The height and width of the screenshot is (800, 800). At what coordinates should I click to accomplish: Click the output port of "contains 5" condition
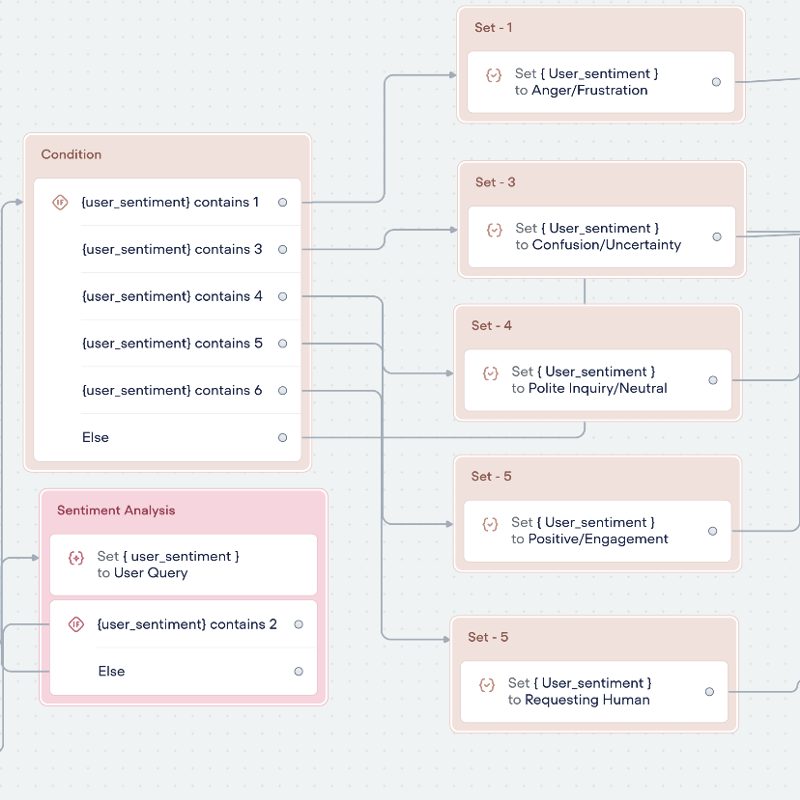283,343
